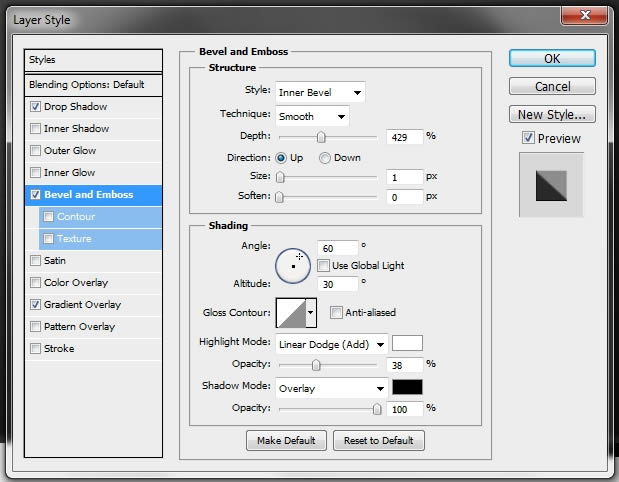Click the New Style... button

click(x=552, y=114)
